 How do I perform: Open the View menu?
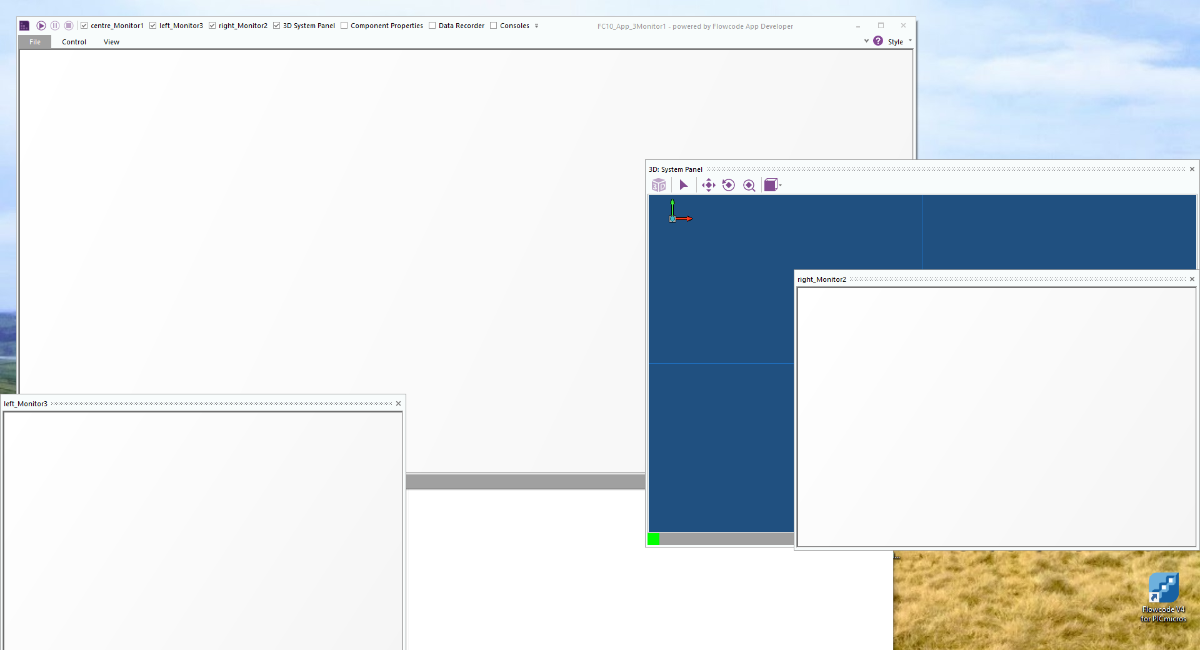(111, 41)
